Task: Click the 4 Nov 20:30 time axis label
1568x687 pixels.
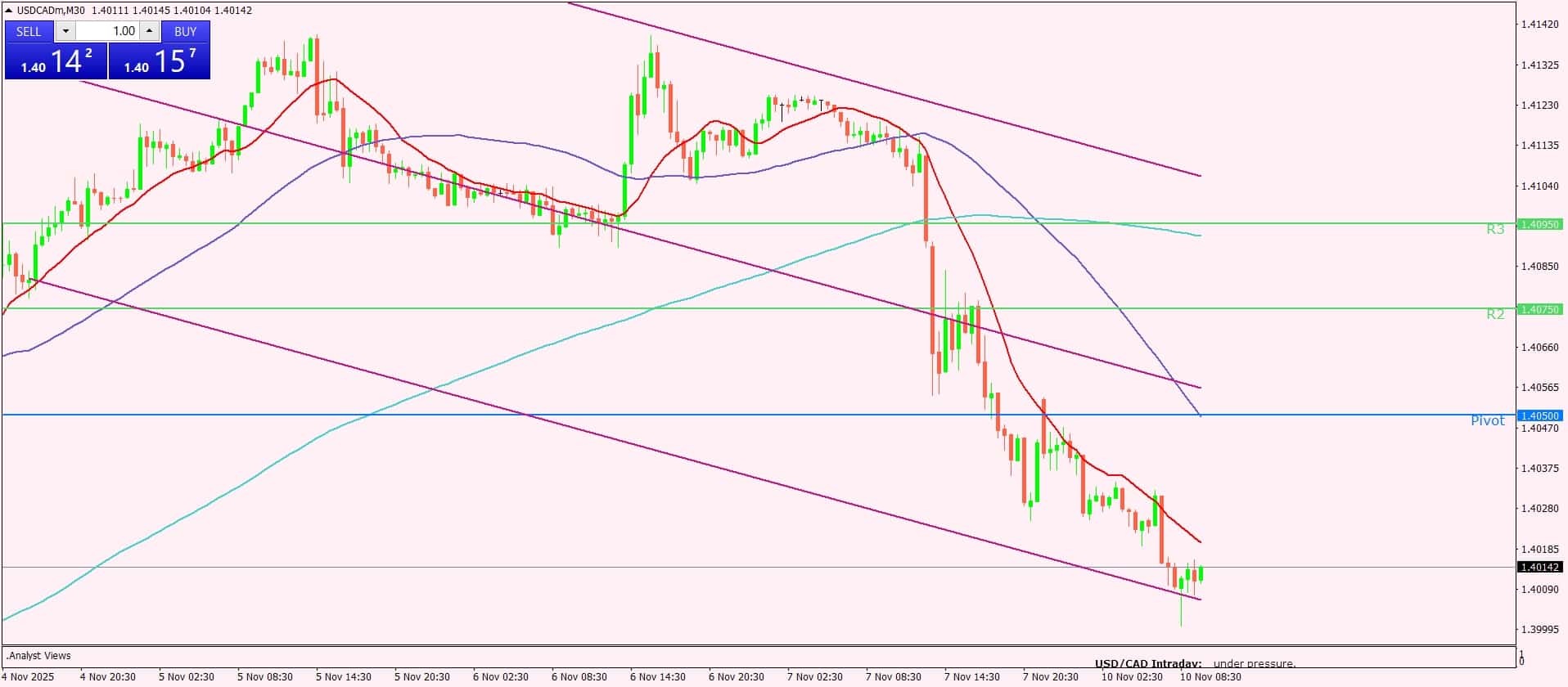Action: click(108, 677)
